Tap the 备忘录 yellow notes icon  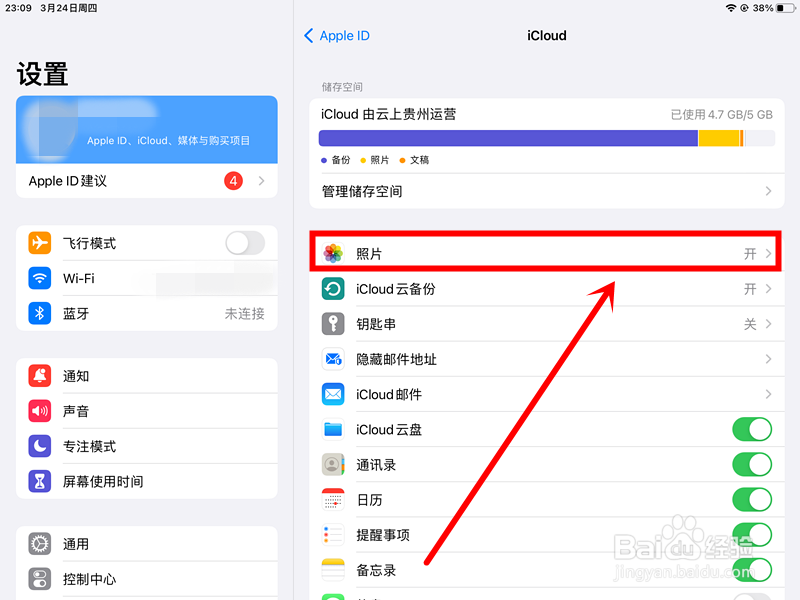(333, 570)
